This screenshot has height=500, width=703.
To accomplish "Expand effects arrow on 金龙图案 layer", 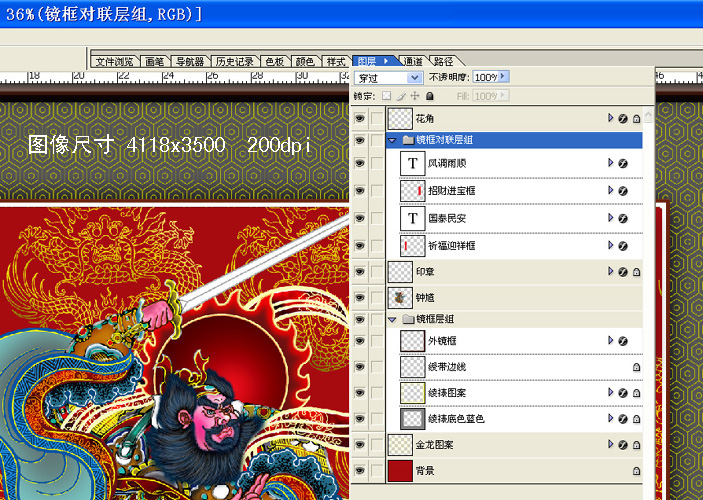I will coord(610,443).
